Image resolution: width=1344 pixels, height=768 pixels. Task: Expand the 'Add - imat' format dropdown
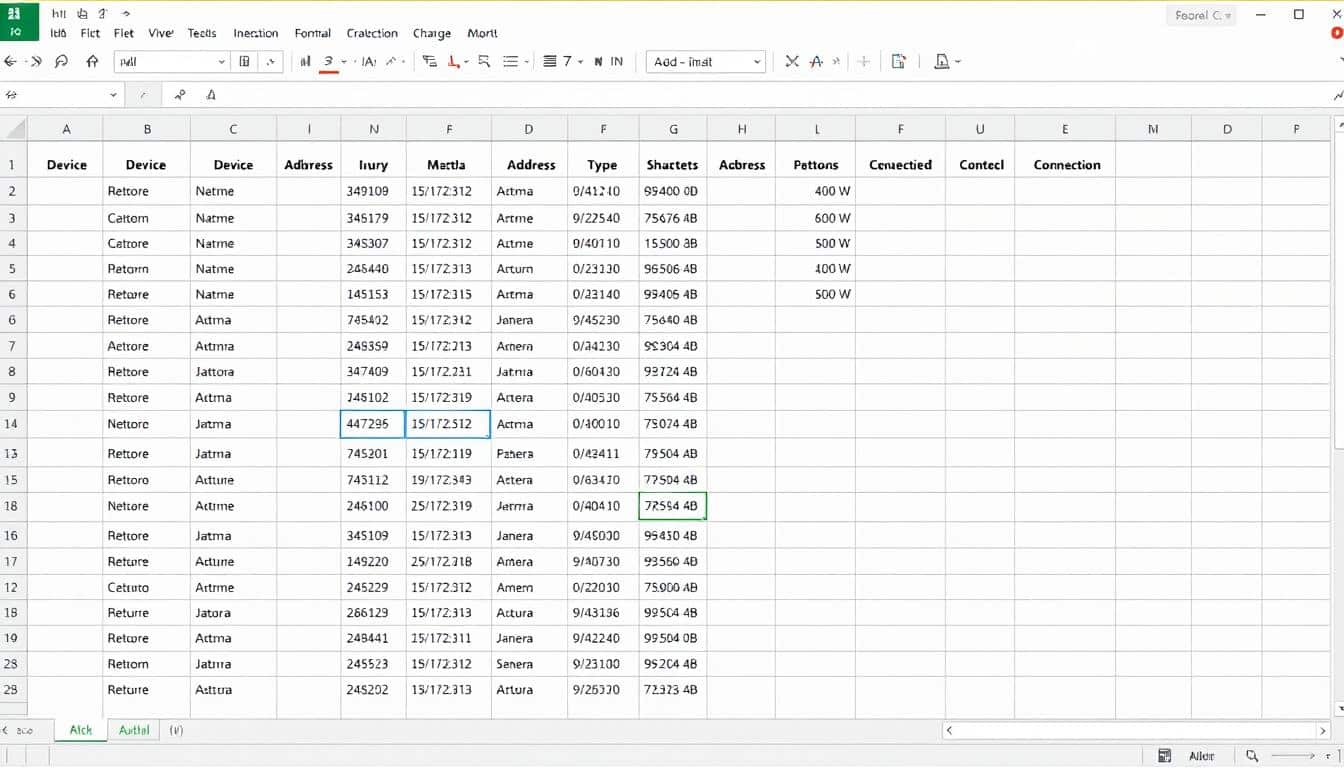[x=757, y=62]
